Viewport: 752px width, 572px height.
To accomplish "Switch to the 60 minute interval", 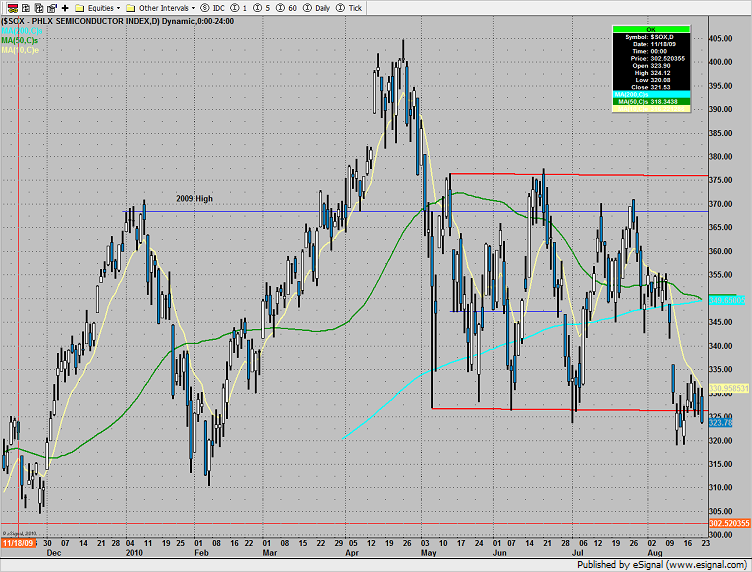I will click(x=287, y=8).
